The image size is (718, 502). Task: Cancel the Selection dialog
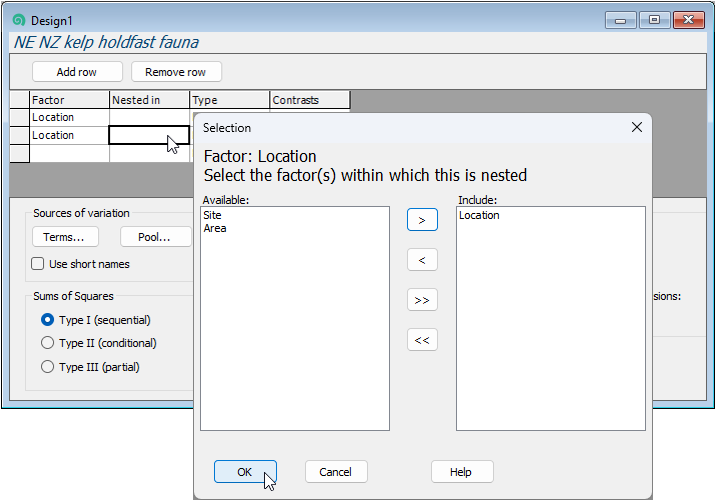coord(336,472)
